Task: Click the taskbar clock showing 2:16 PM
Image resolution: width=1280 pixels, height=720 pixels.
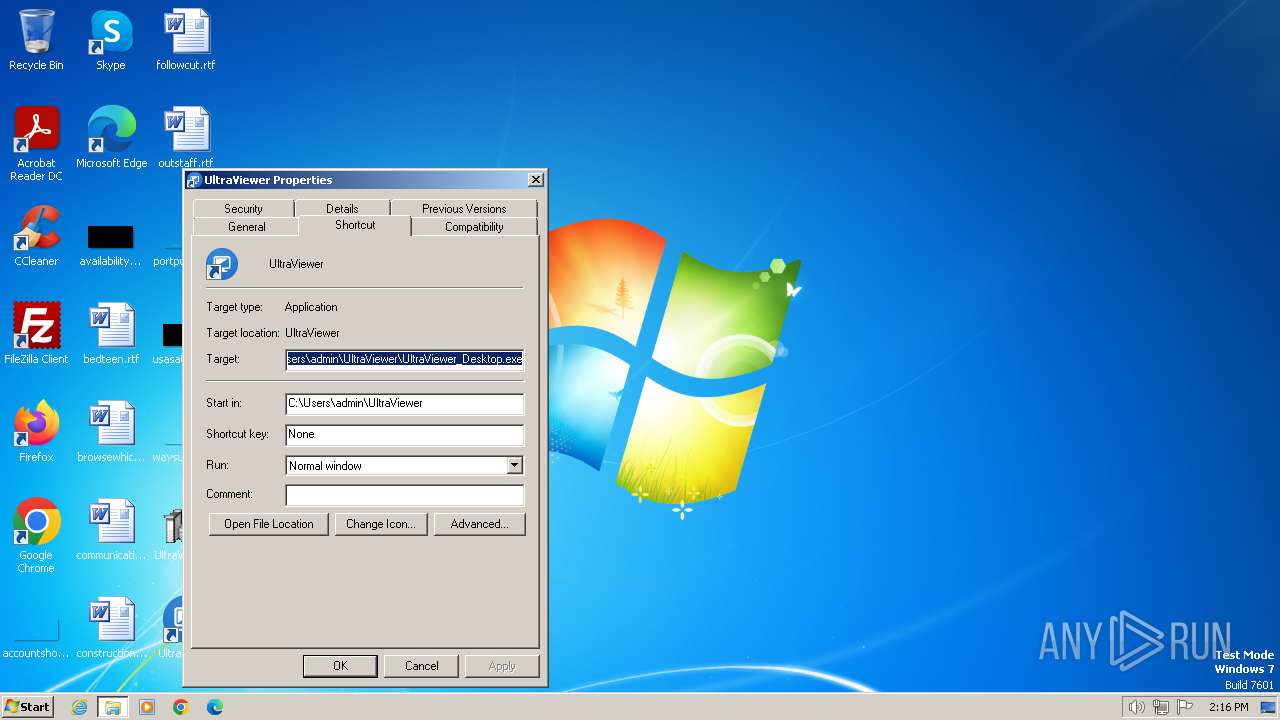Action: 1228,707
